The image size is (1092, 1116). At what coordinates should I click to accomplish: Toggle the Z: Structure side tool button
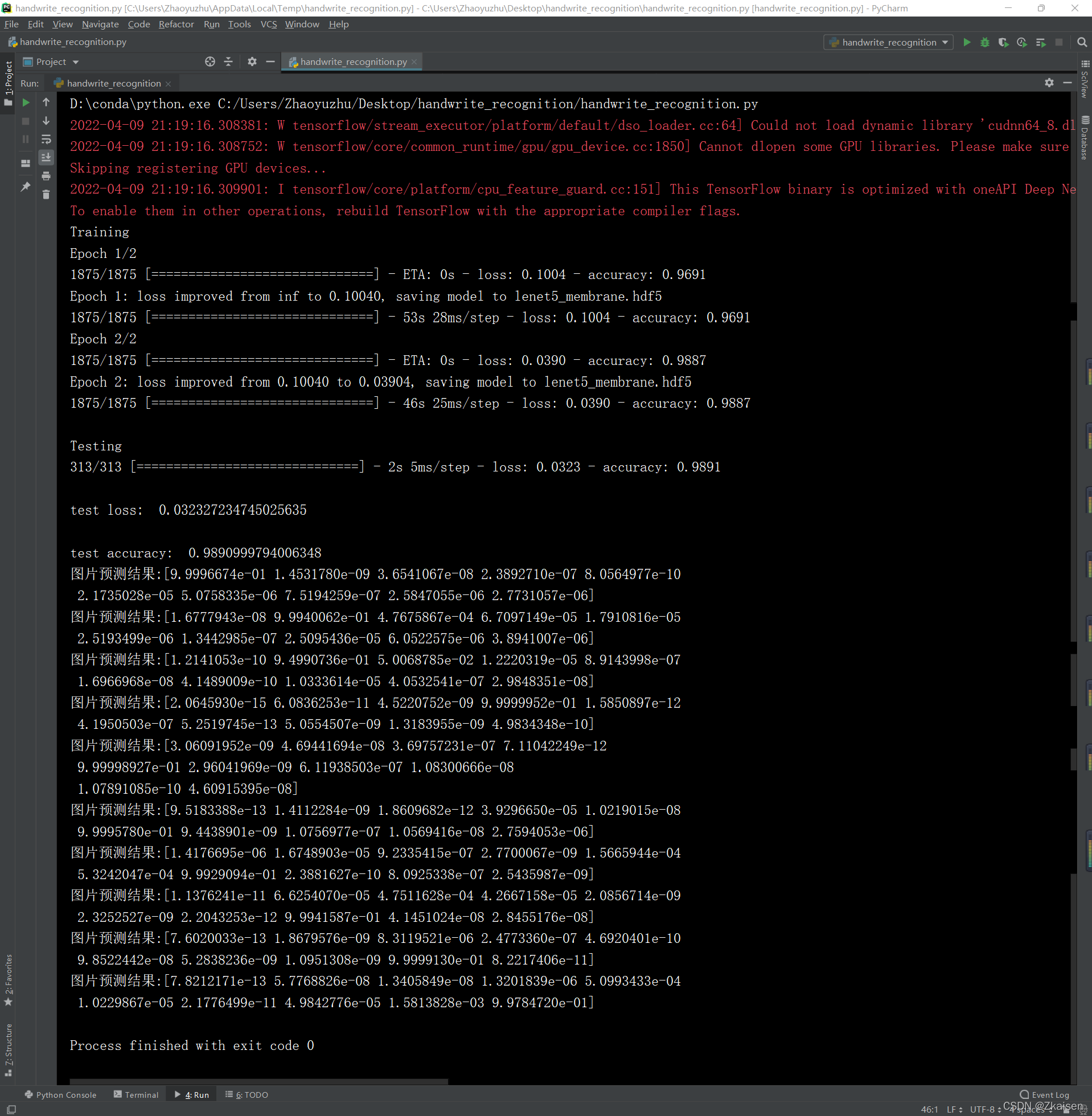[x=8, y=1049]
